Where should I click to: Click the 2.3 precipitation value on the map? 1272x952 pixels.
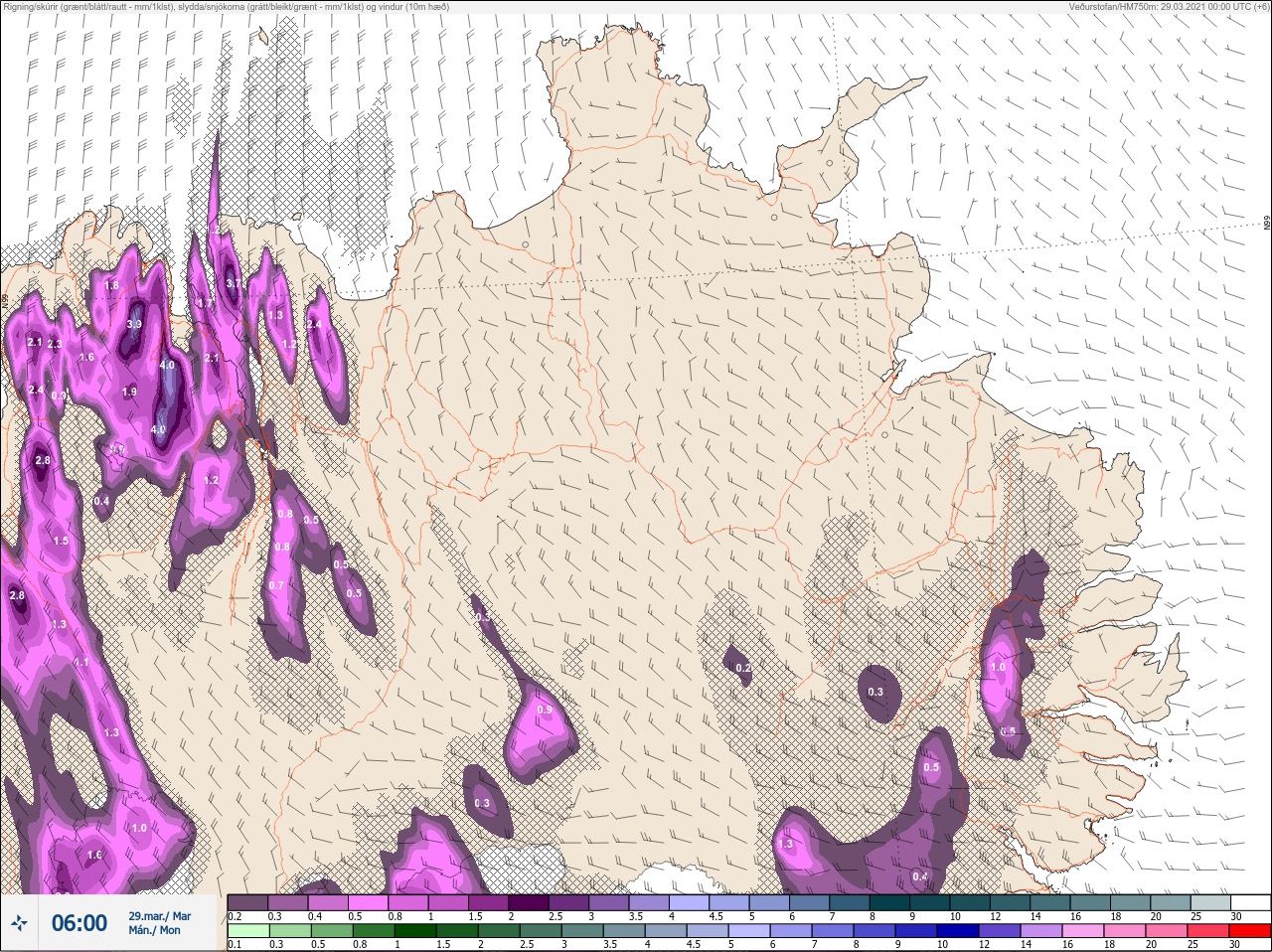point(55,345)
